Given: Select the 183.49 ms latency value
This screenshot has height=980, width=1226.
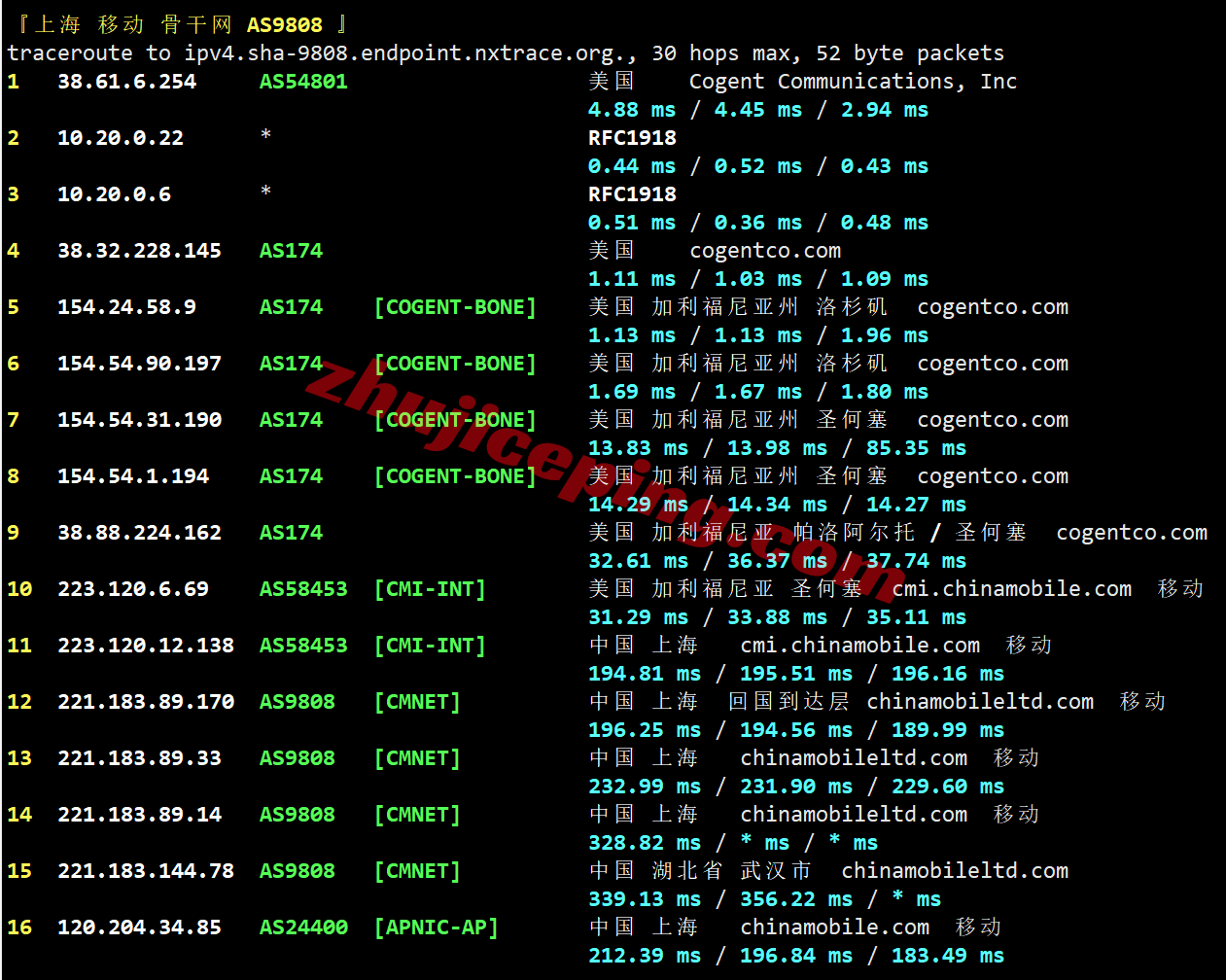Looking at the screenshot, I should coord(948,956).
